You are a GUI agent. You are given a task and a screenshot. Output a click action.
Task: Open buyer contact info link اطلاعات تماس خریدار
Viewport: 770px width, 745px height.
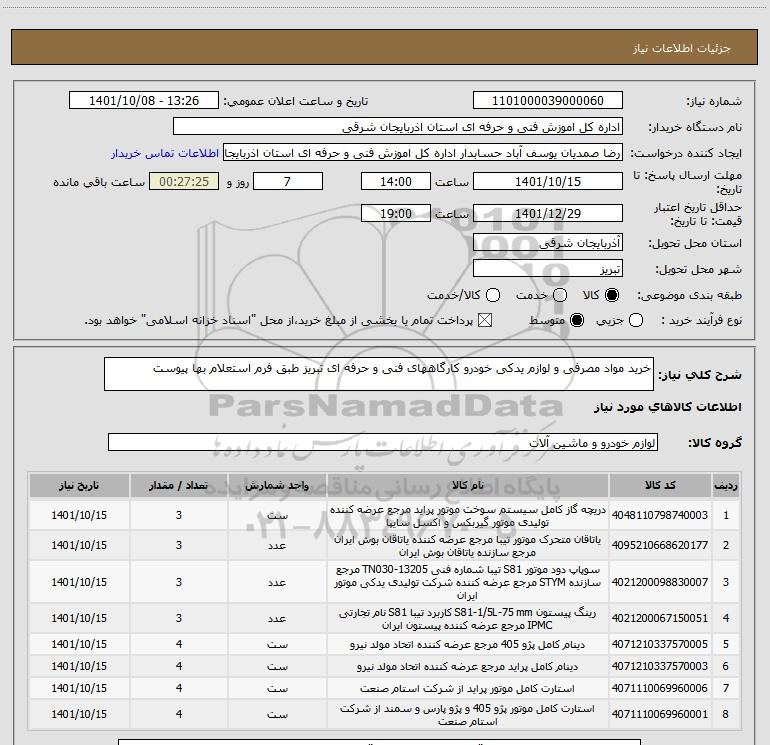pos(165,153)
